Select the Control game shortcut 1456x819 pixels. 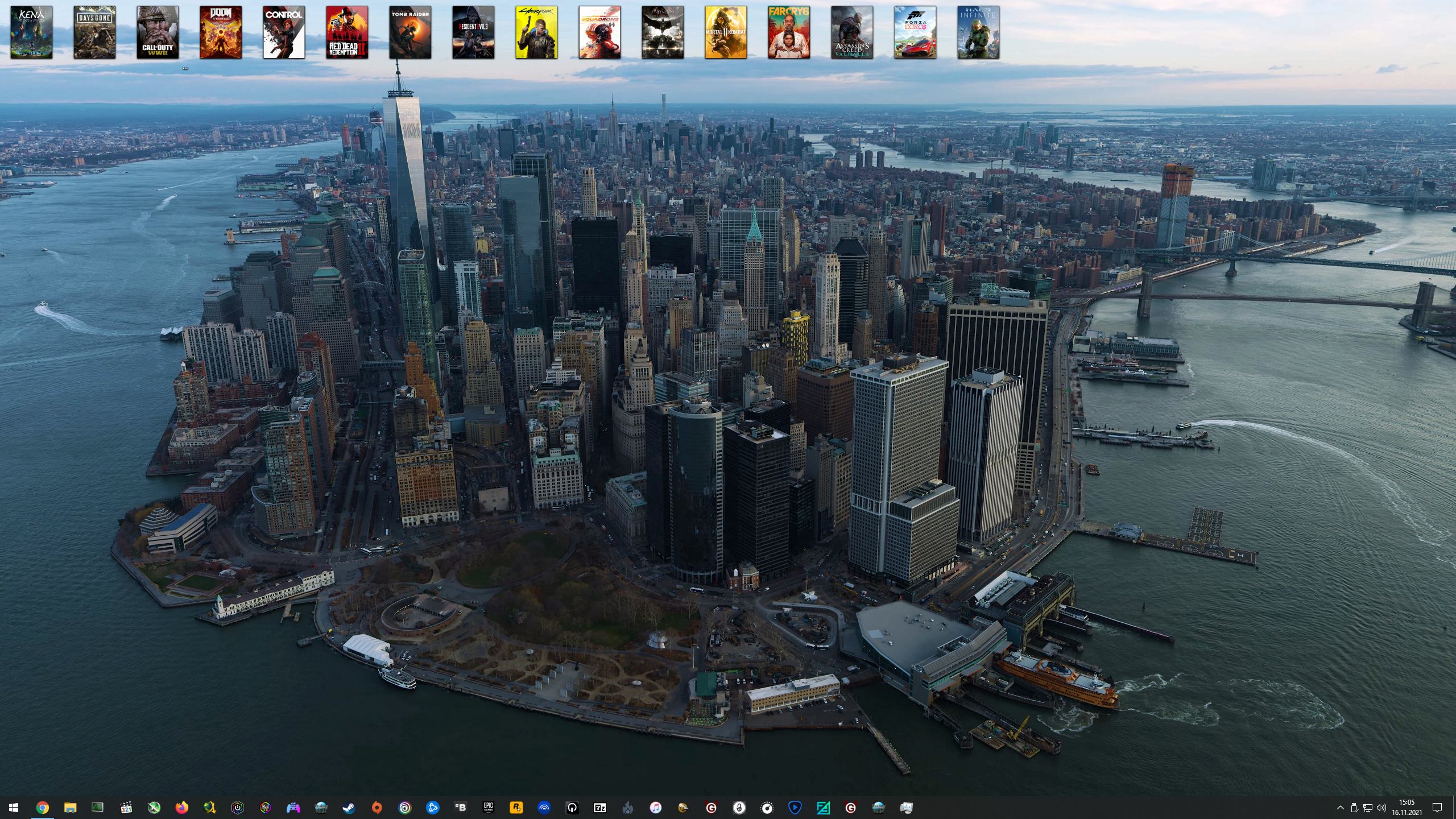click(x=284, y=32)
